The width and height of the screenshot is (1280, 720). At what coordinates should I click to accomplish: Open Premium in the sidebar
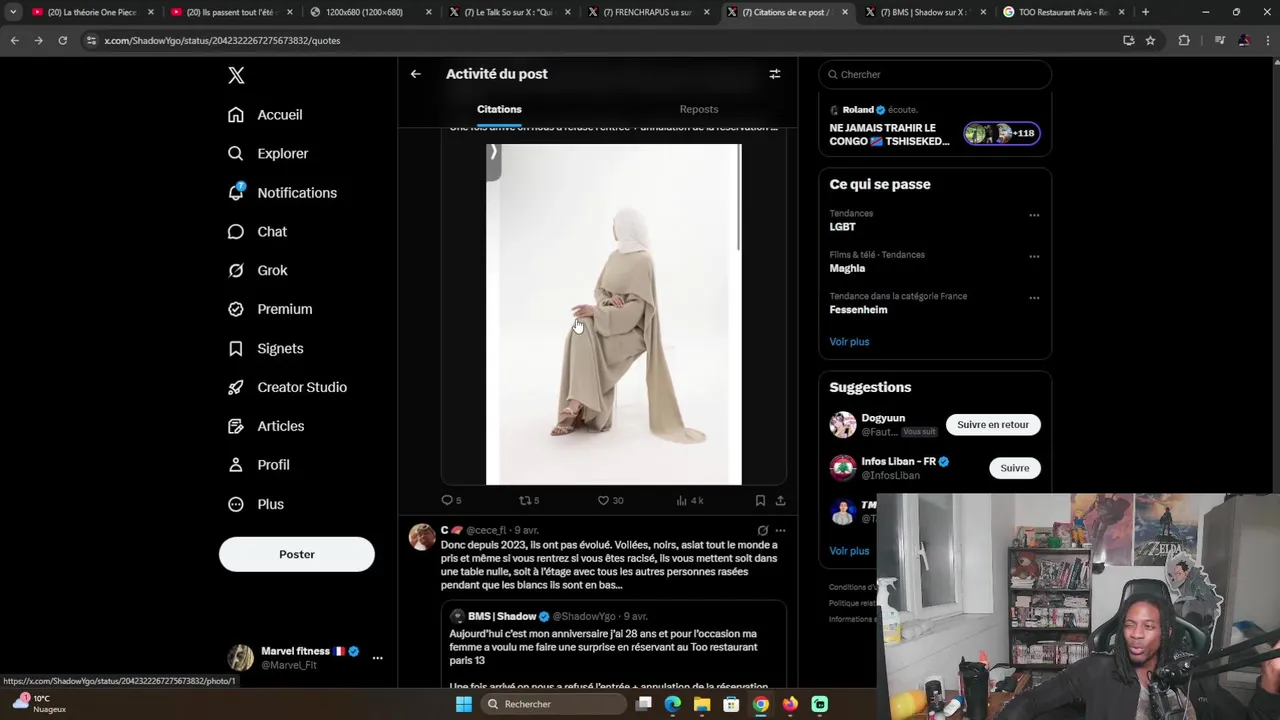point(270,310)
